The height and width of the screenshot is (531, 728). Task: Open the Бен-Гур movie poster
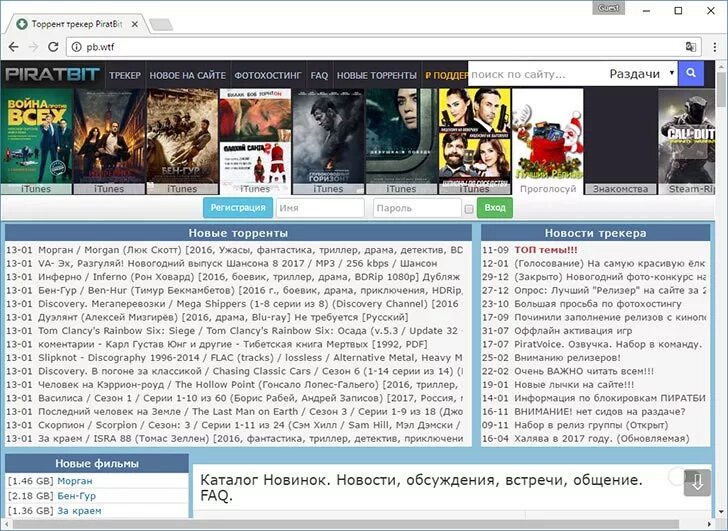[182, 141]
